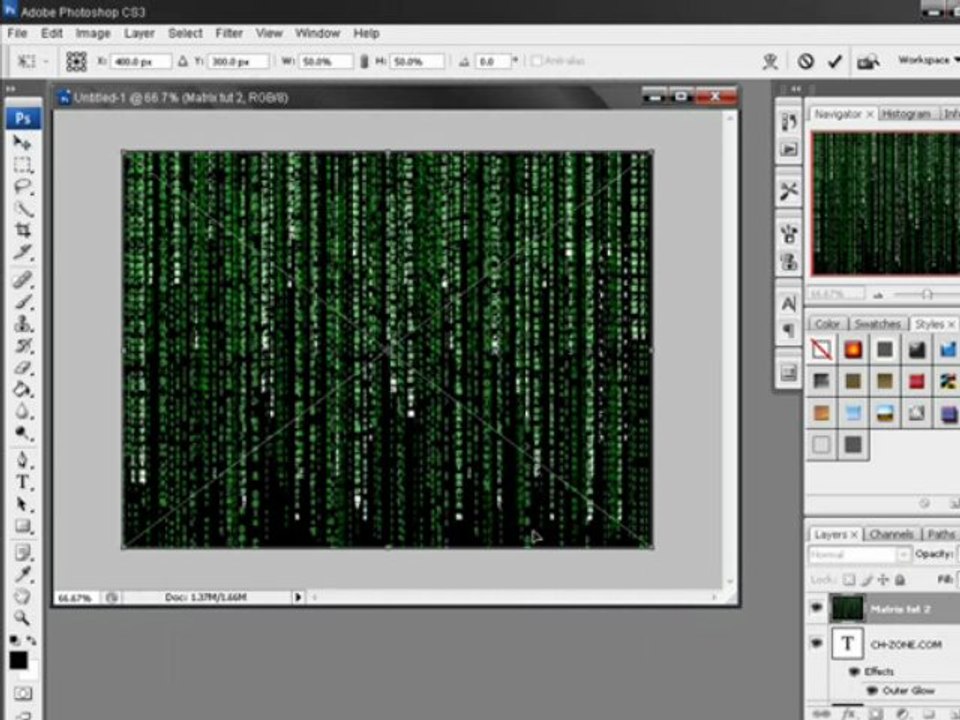Select the Eraser tool

pos(23,367)
